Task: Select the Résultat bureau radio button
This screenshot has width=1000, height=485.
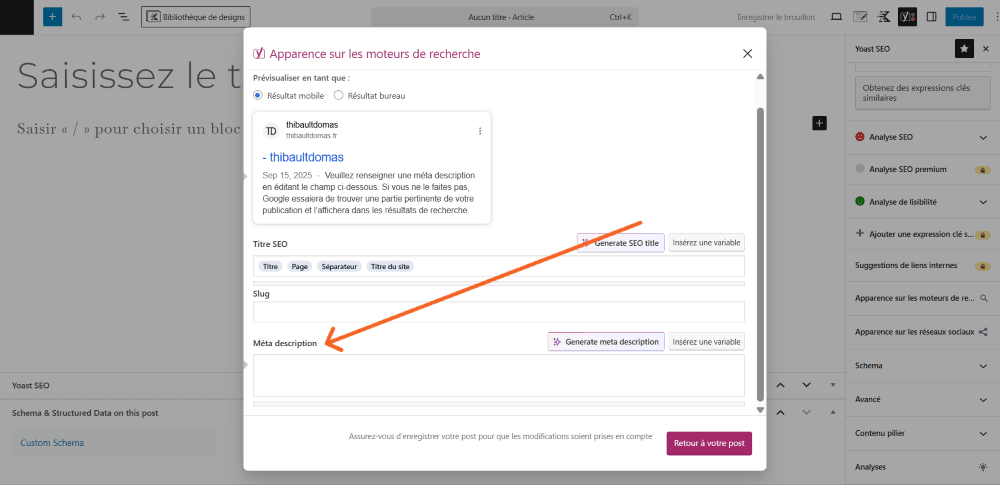Action: click(338, 96)
